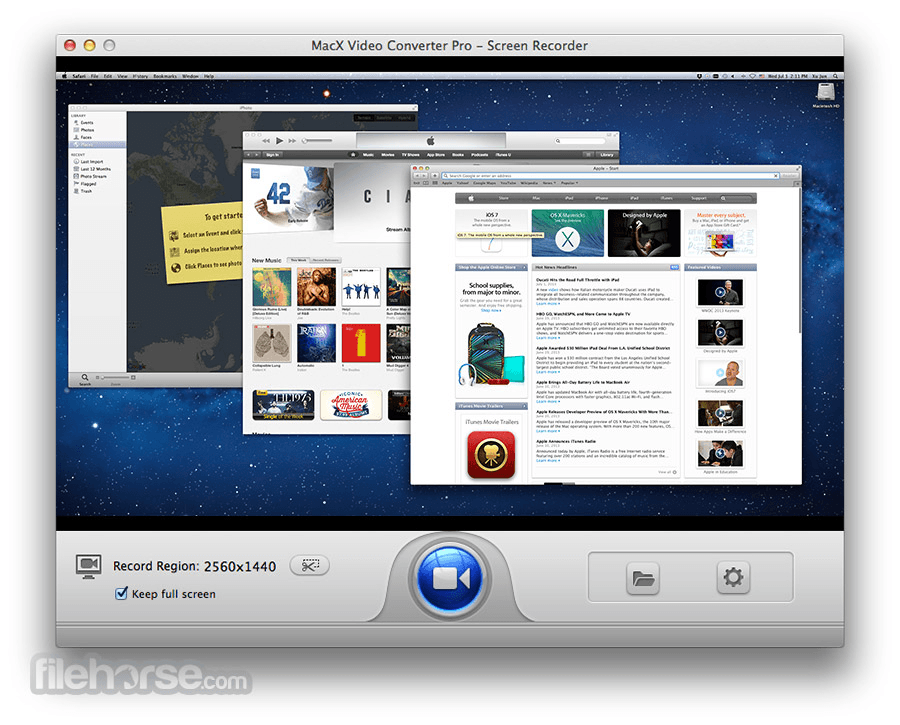Open the News dropdown in Safari's bookmarks bar

tap(547, 183)
